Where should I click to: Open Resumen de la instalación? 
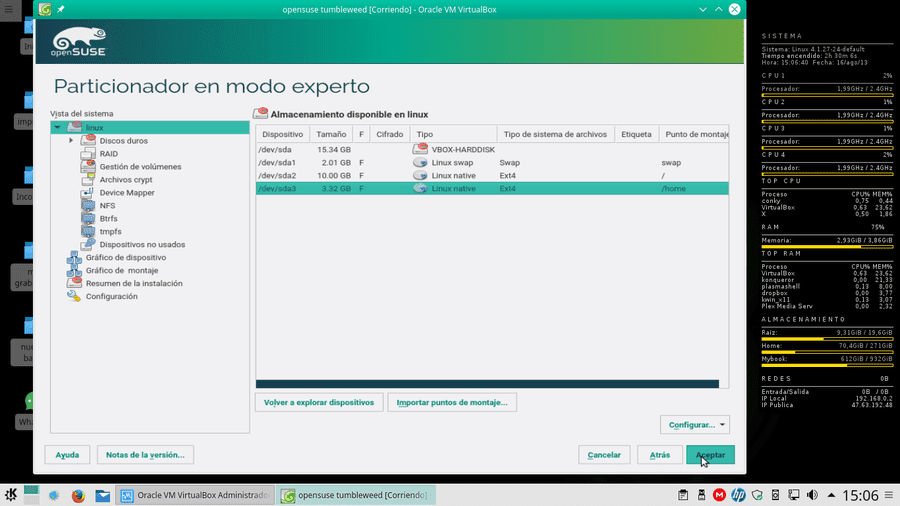[x=134, y=283]
